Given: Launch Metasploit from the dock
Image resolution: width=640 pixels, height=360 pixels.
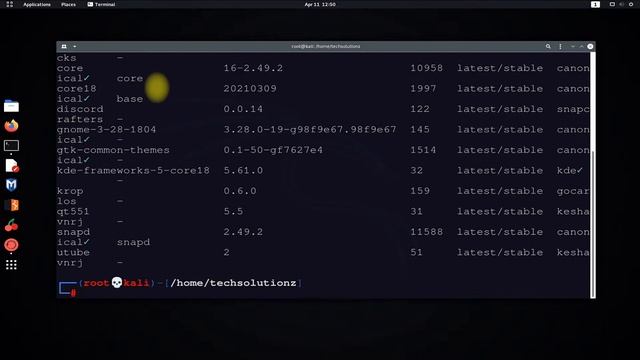Looking at the screenshot, I should 11,185.
